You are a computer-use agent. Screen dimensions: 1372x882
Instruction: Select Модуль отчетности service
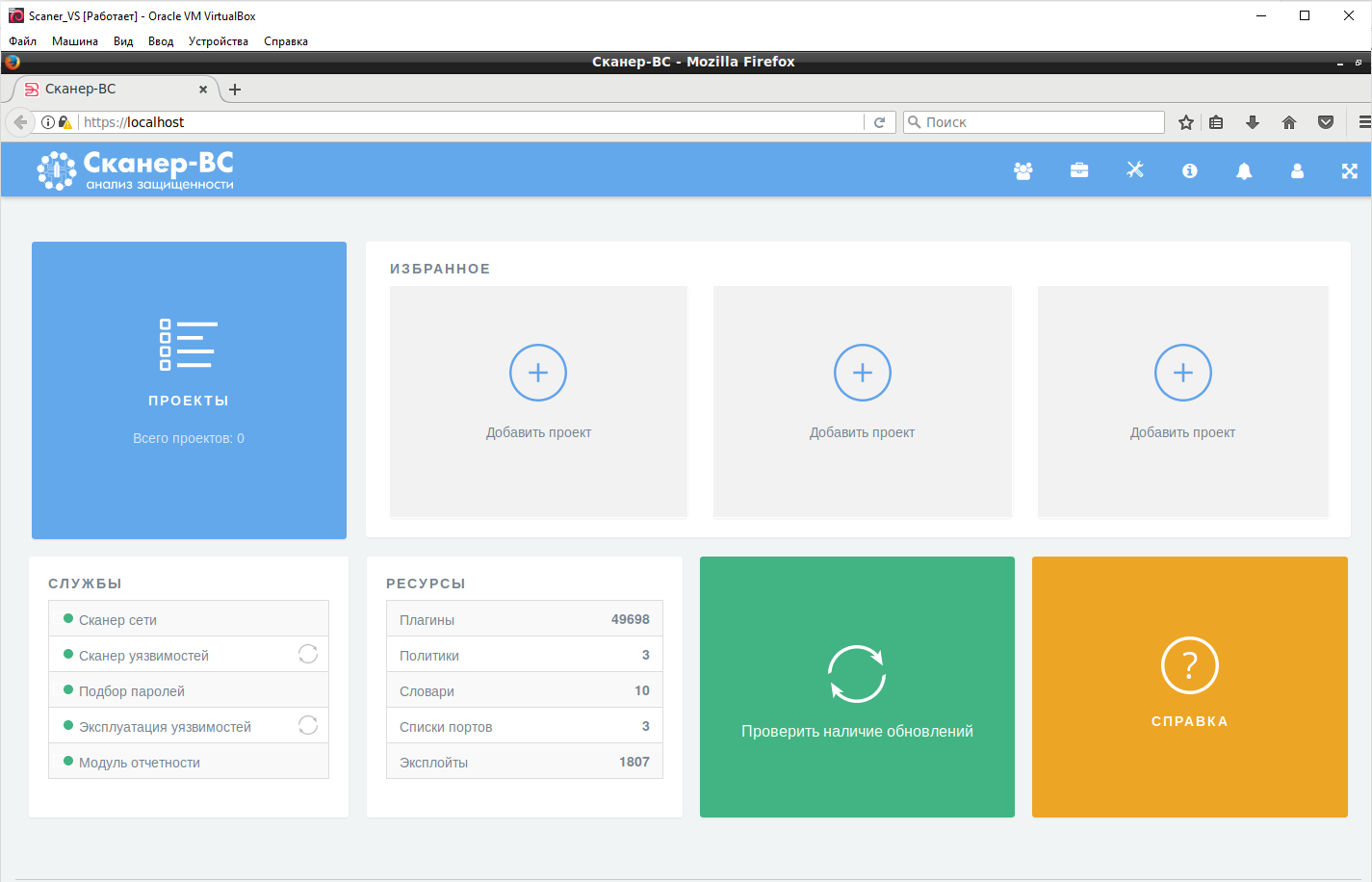pyautogui.click(x=189, y=762)
